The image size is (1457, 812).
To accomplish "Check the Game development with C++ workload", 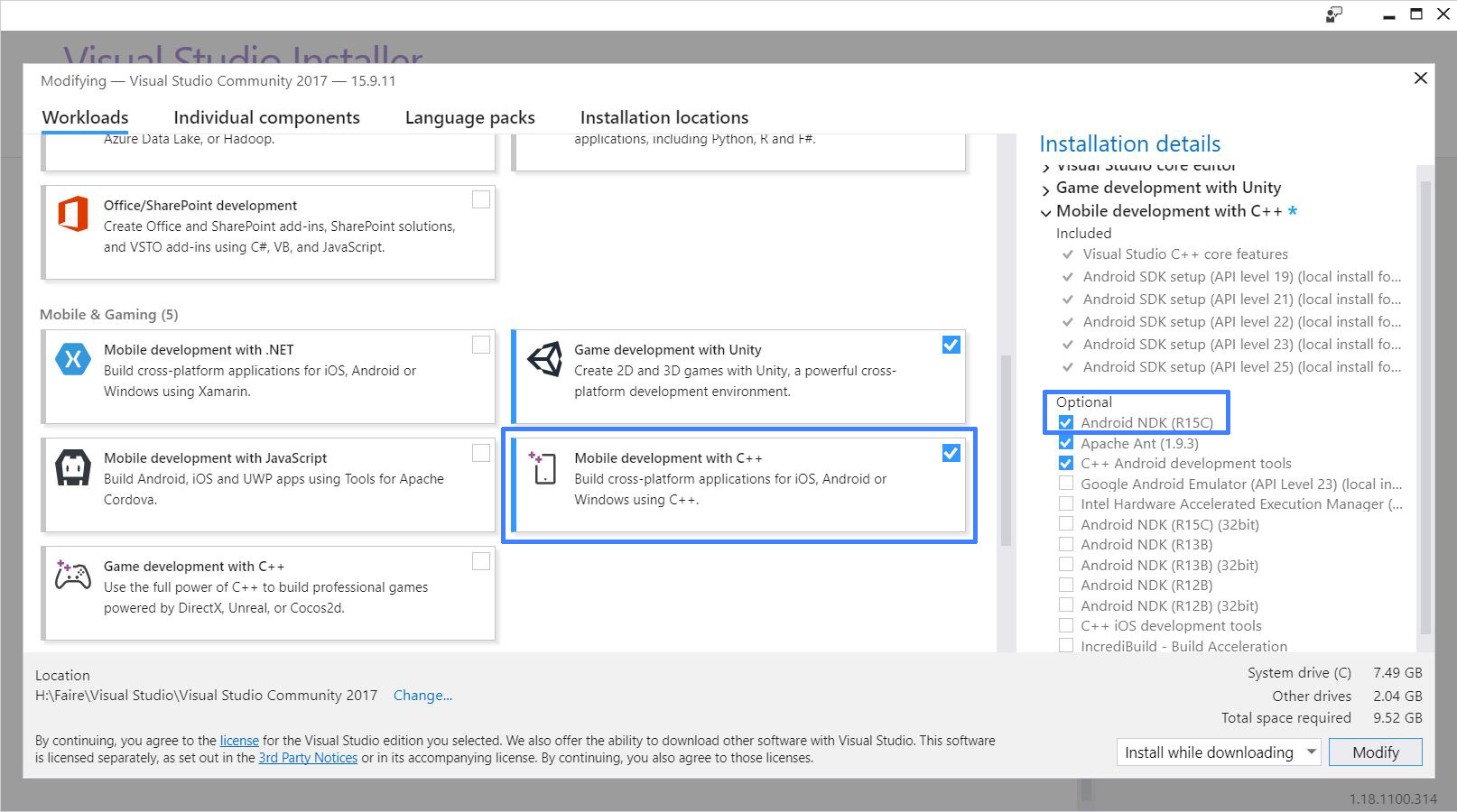I will pyautogui.click(x=481, y=561).
